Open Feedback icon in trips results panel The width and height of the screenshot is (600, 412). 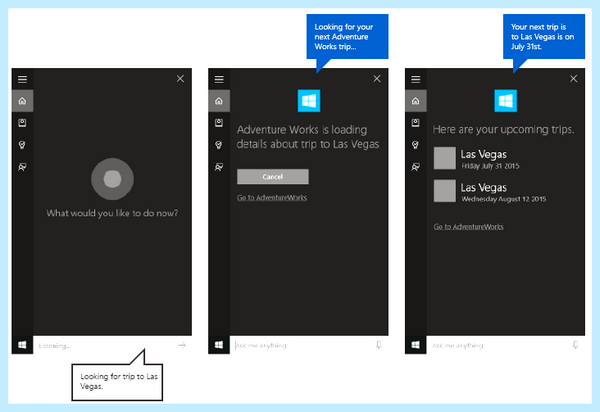click(416, 167)
